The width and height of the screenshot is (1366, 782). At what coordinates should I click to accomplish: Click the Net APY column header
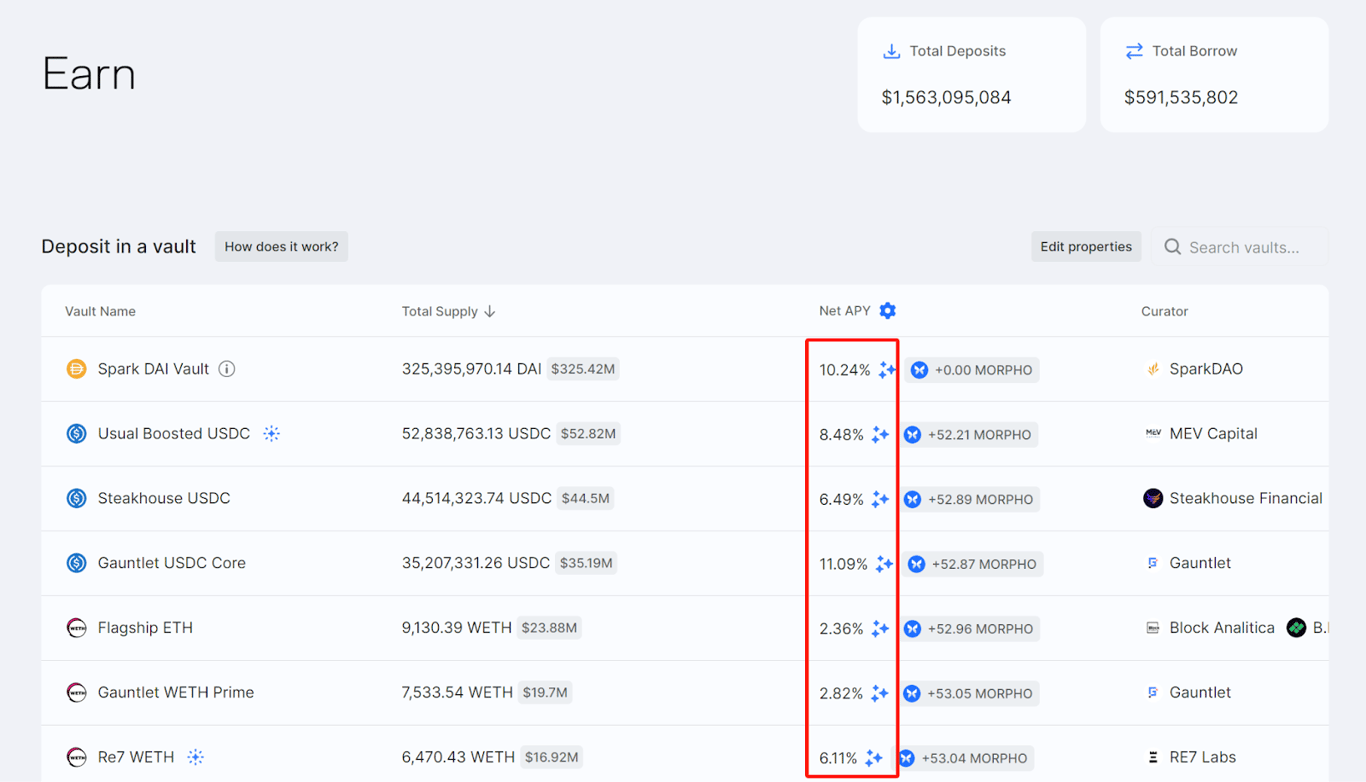pos(844,311)
